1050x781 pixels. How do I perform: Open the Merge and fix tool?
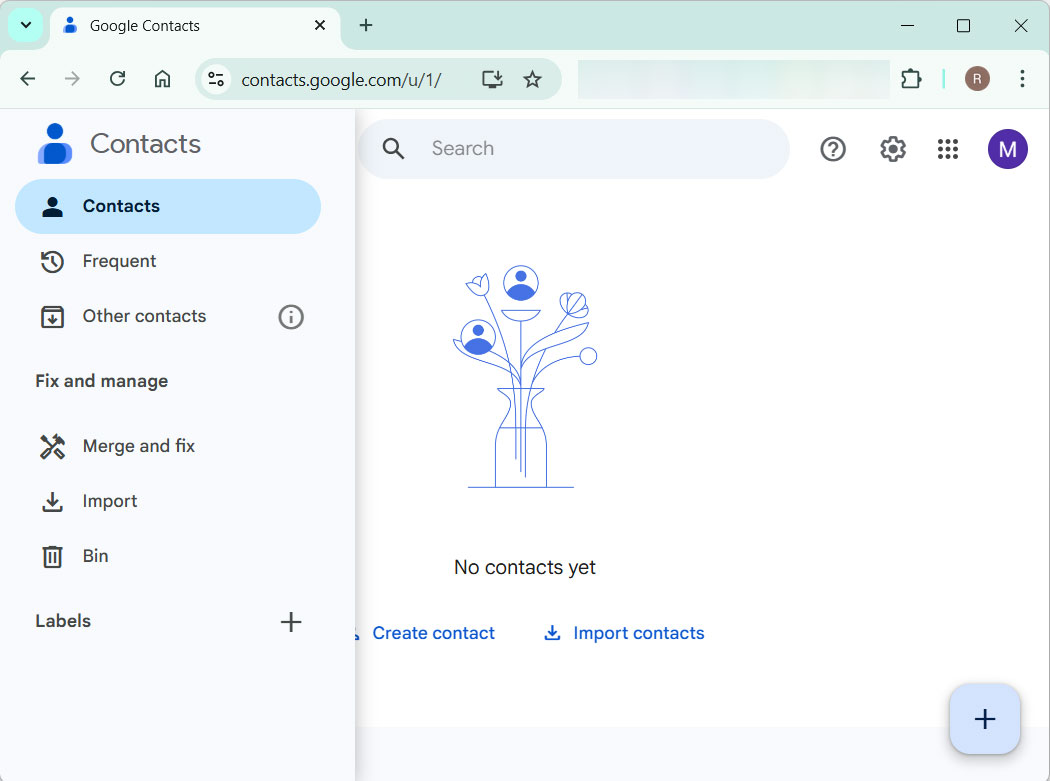pos(138,446)
